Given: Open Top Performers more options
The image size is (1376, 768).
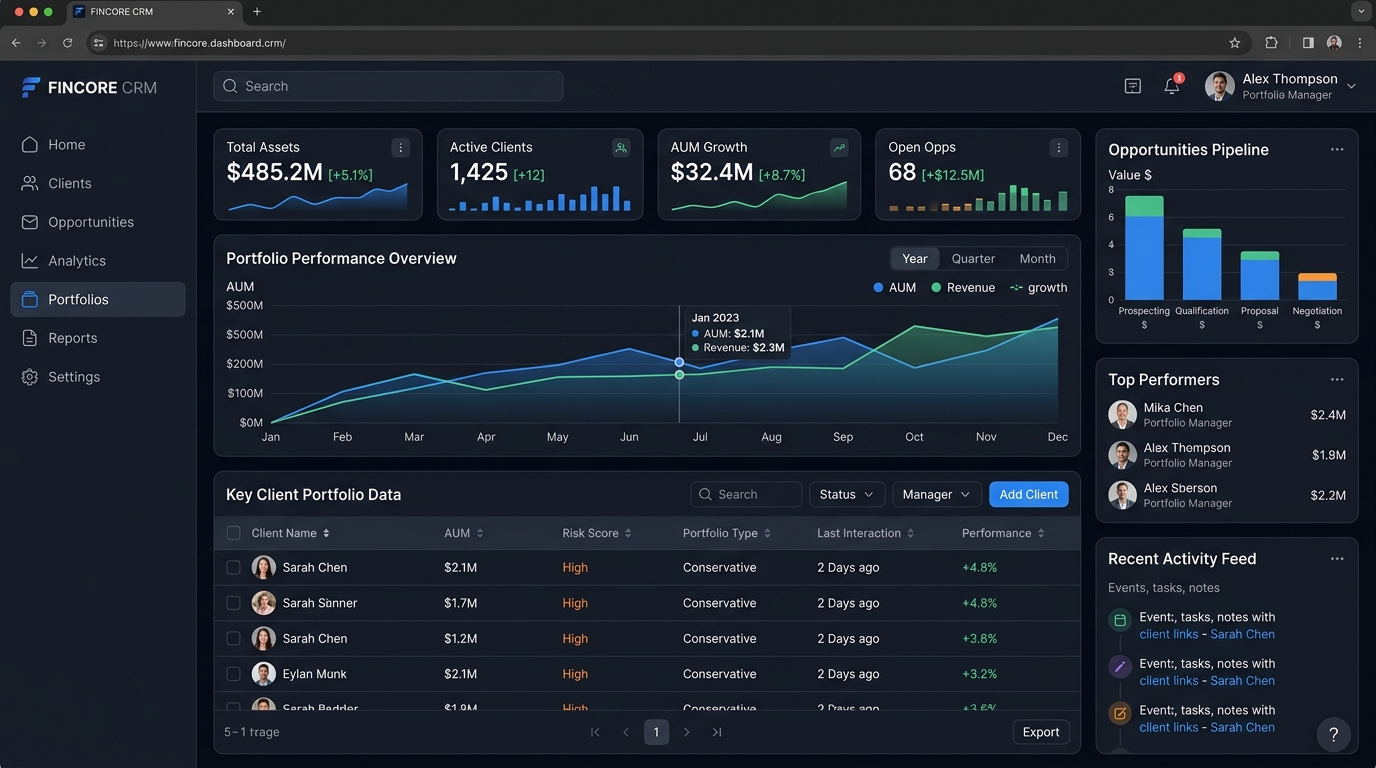Looking at the screenshot, I should pyautogui.click(x=1337, y=379).
